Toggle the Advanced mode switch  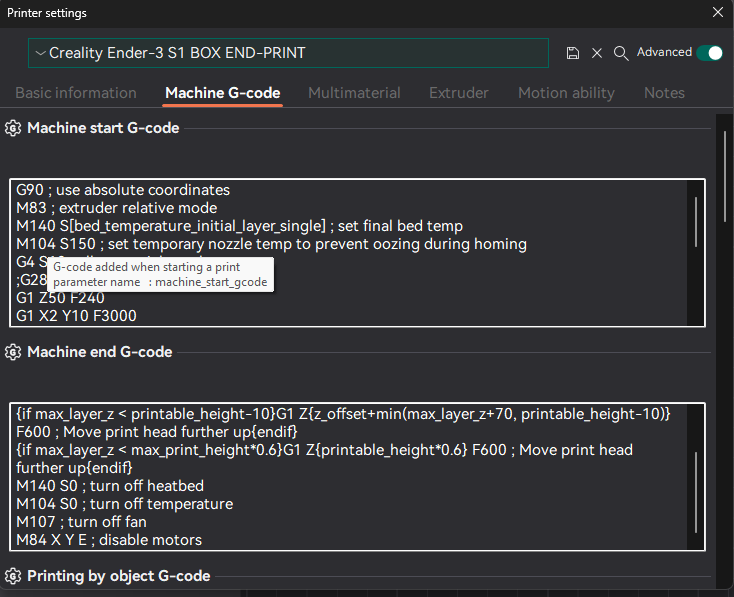tap(709, 53)
